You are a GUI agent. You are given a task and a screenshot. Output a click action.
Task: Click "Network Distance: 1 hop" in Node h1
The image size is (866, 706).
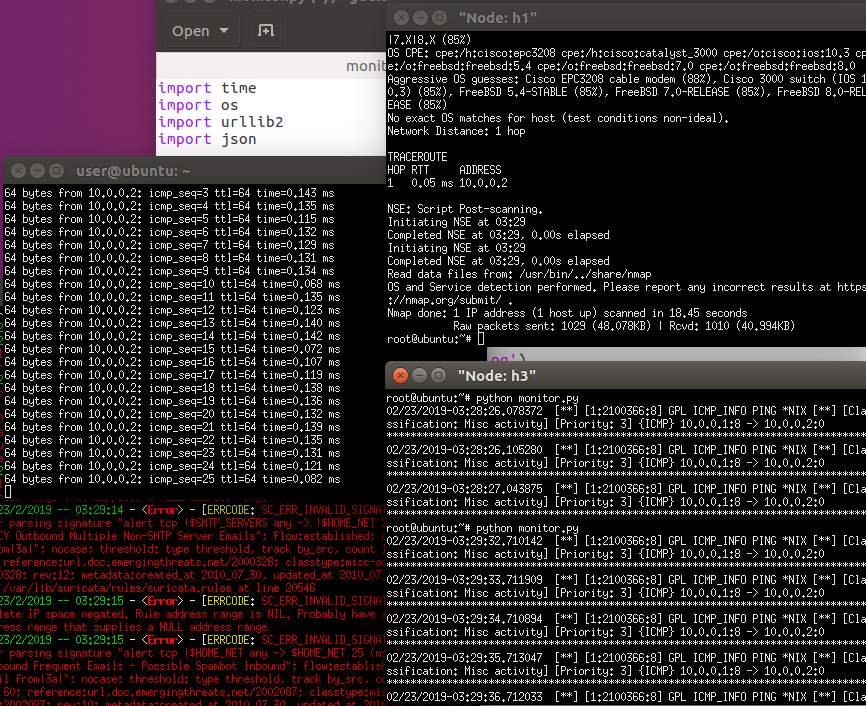click(456, 131)
